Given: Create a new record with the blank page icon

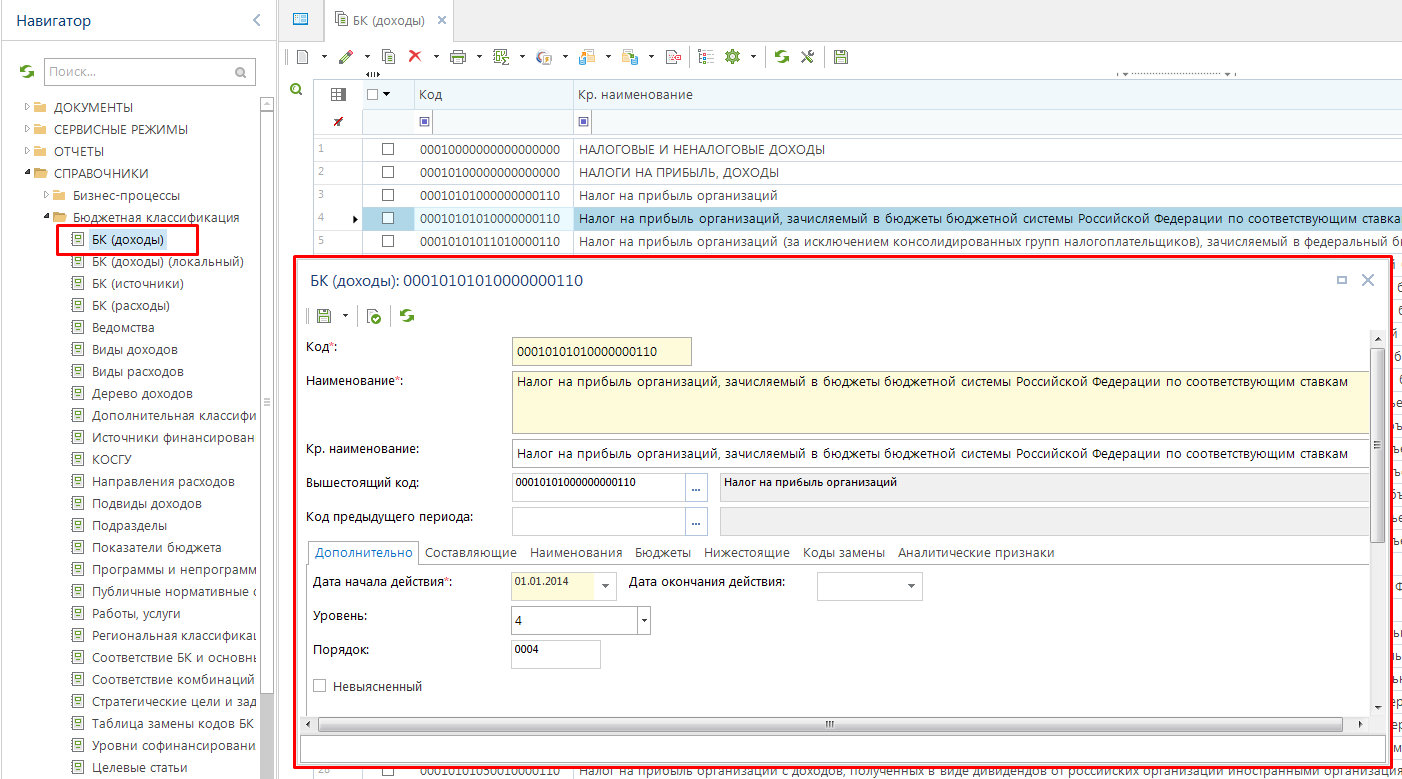Looking at the screenshot, I should (x=302, y=57).
